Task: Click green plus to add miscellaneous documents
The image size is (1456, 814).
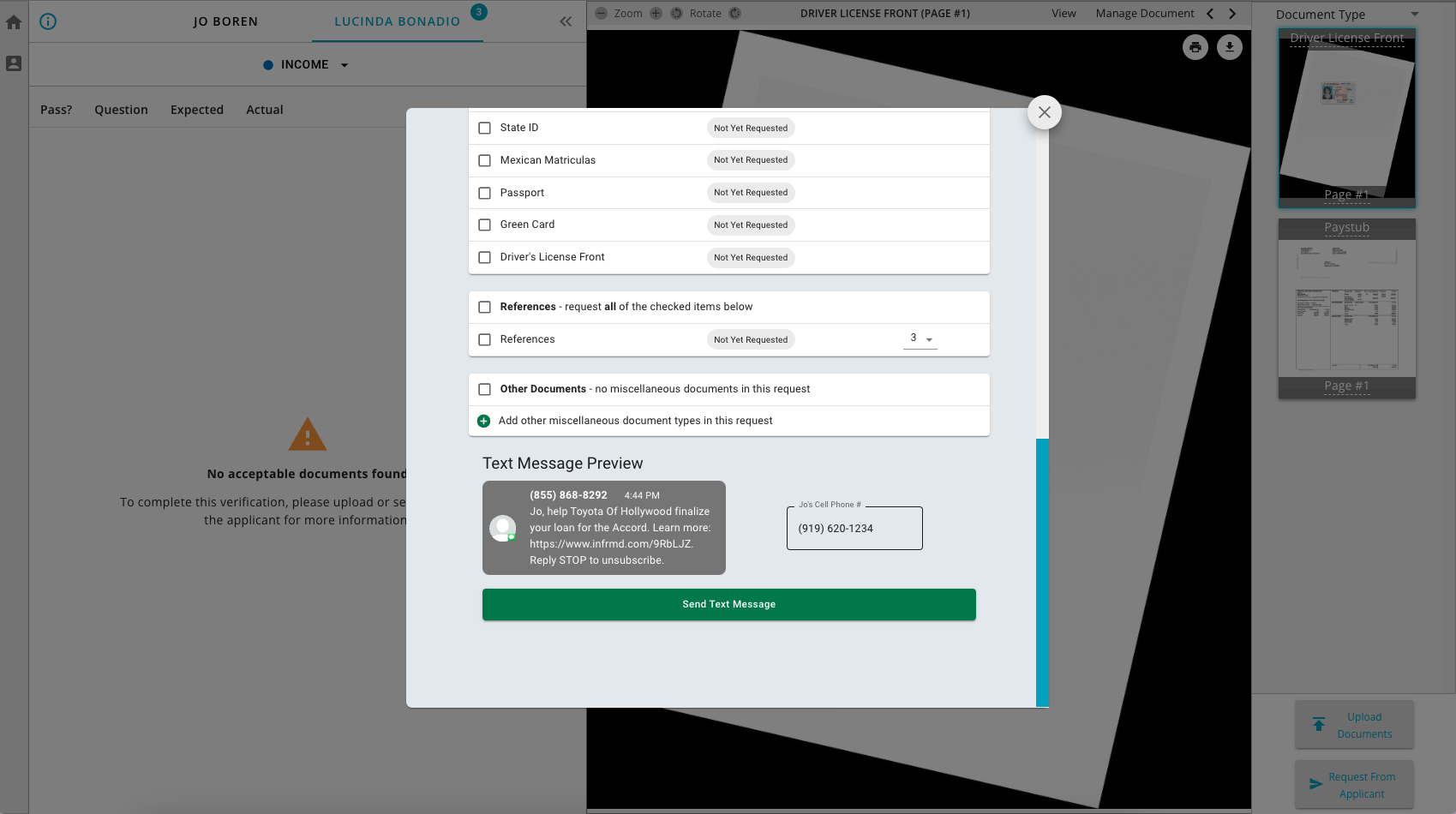Action: pos(483,421)
